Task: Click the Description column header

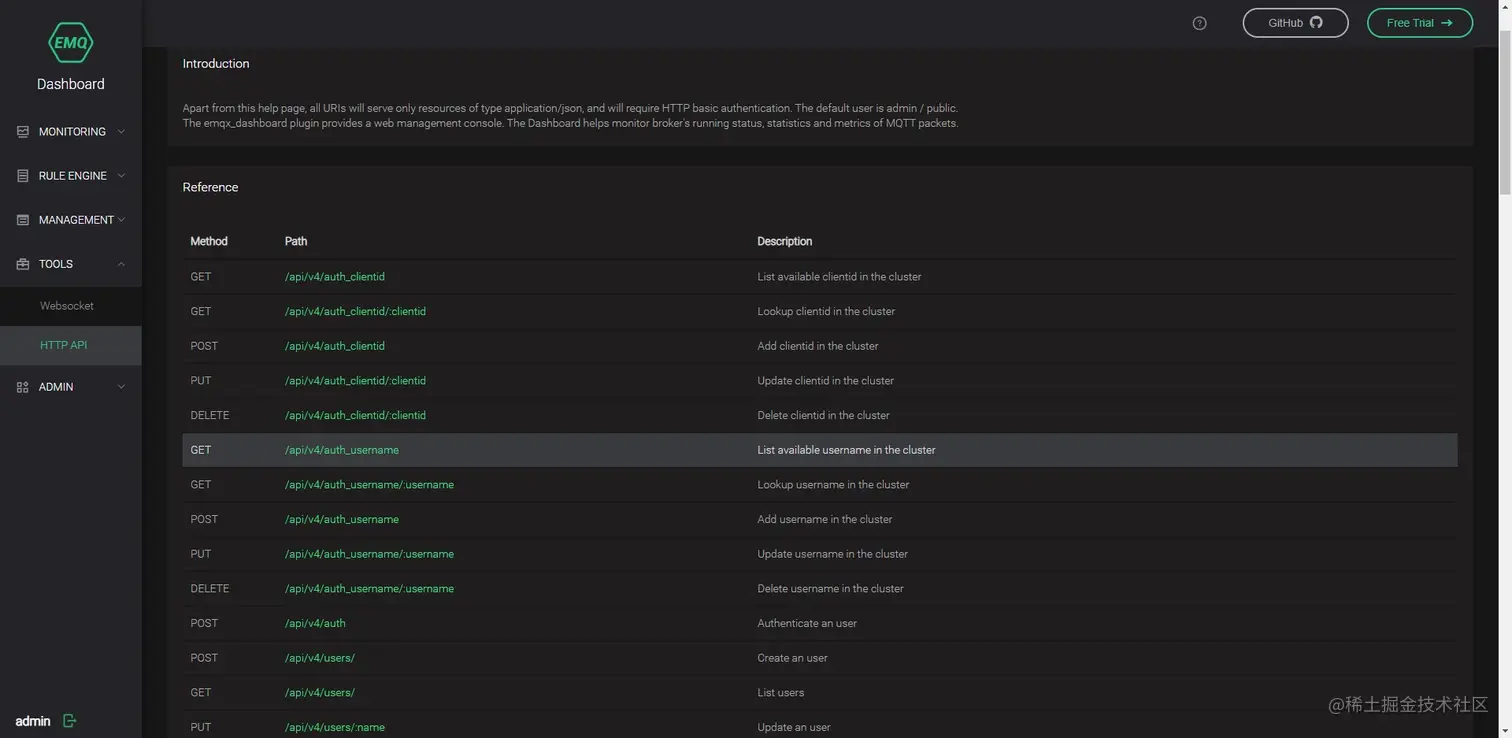Action: (x=785, y=242)
